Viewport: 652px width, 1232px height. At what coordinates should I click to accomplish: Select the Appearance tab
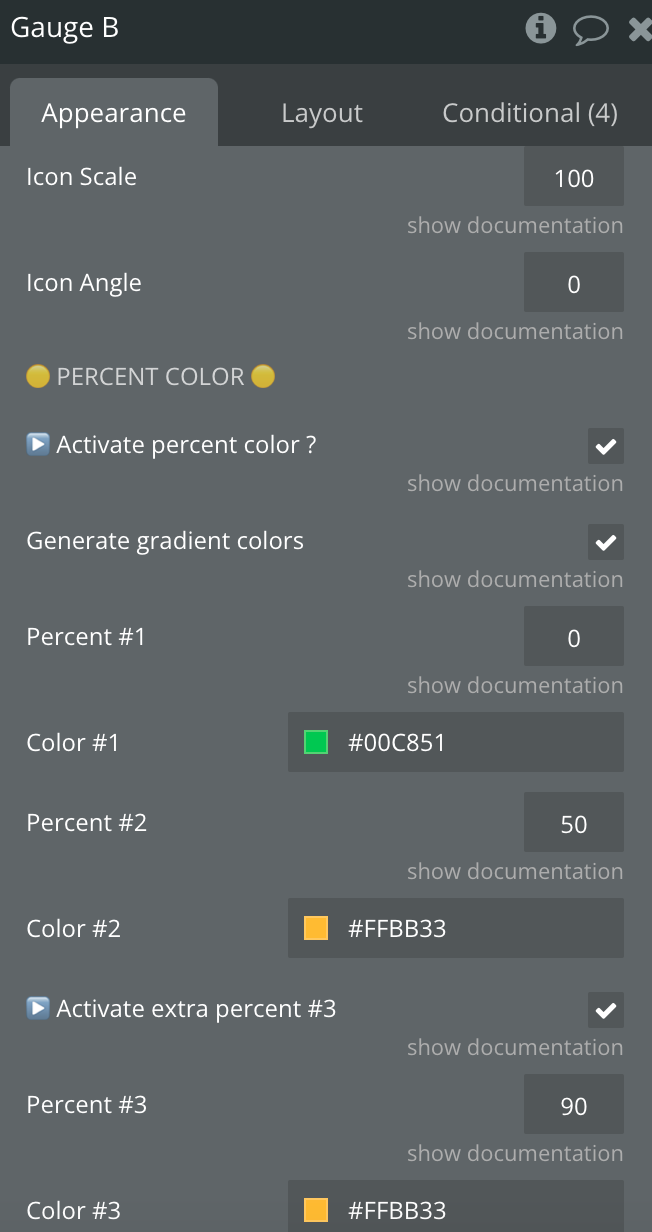click(x=114, y=114)
